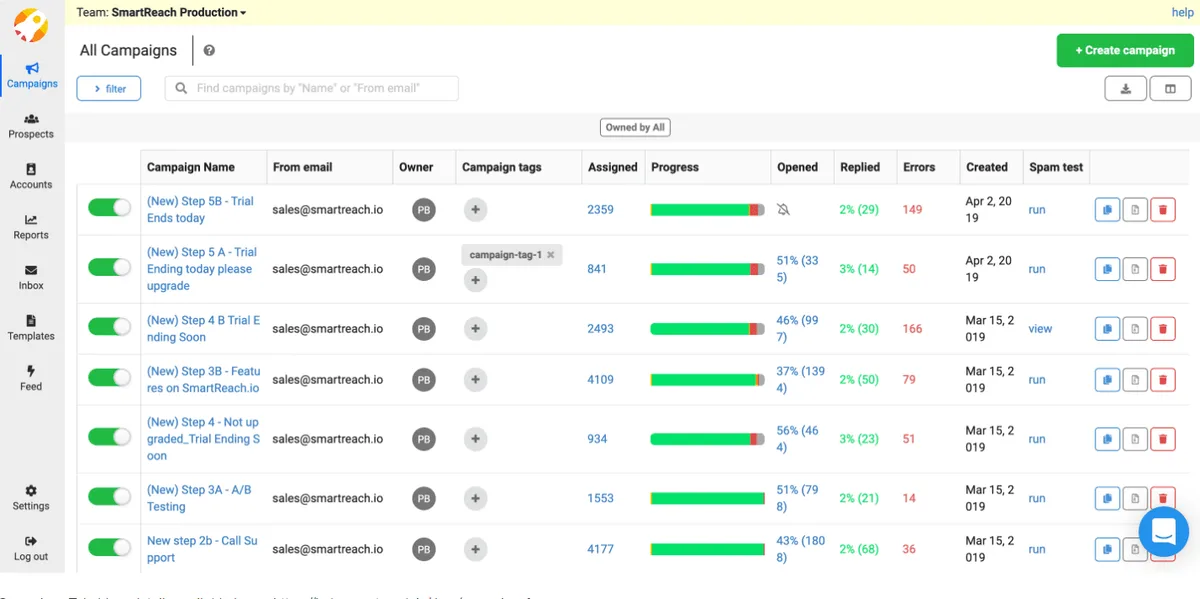Duplicate the Step 5B - Trial Ends today campaign

click(1107, 209)
